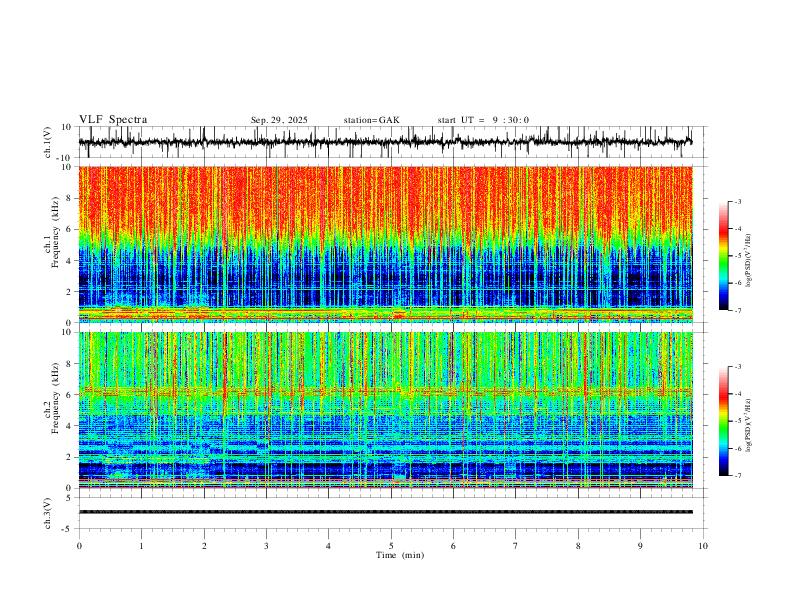Click the ch.2 "Frequency (kHz)" axis label

click(x=55, y=398)
